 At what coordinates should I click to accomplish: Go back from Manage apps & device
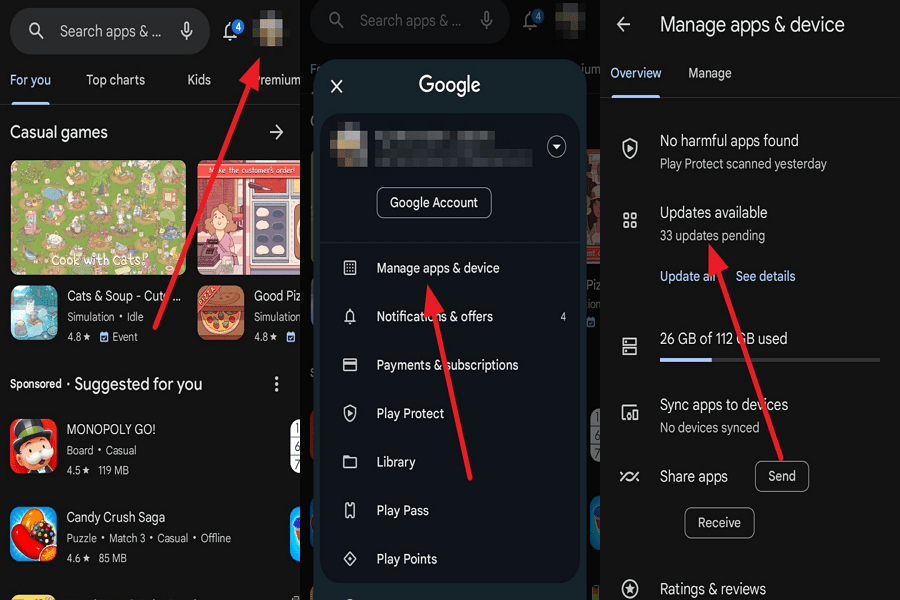pos(623,25)
